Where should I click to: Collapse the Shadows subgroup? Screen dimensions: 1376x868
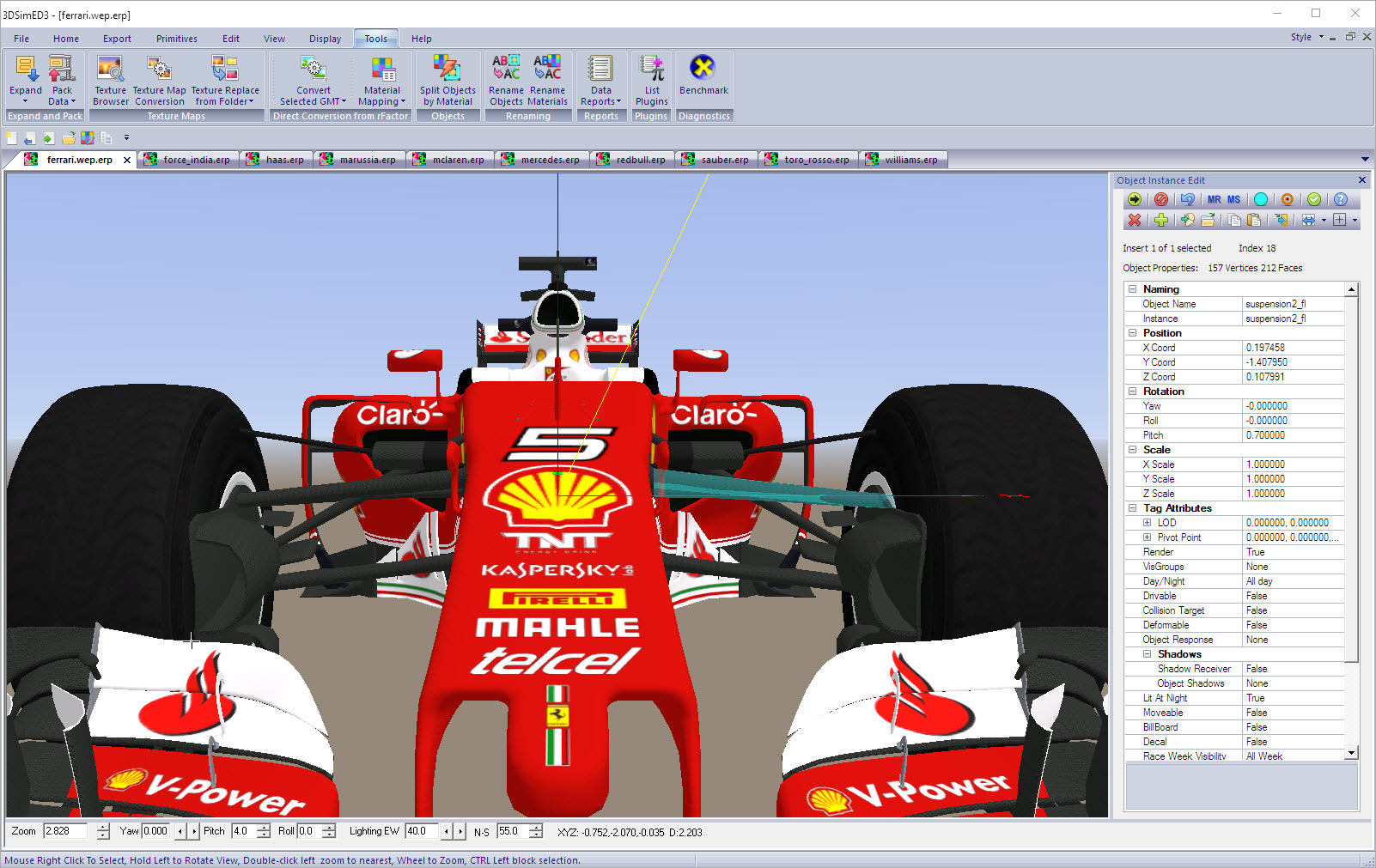[1147, 654]
